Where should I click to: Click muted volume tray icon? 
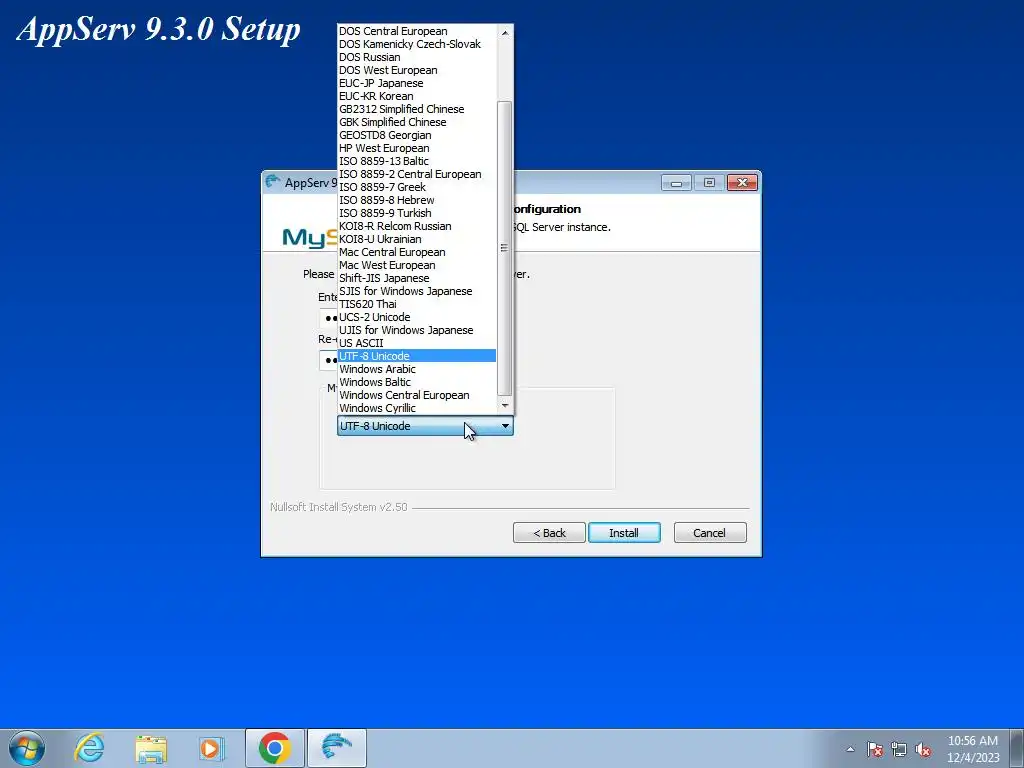[x=923, y=749]
